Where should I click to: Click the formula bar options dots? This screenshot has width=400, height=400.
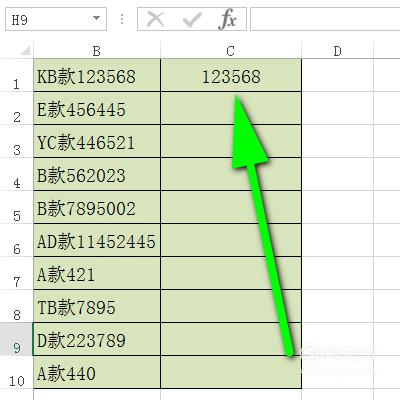tap(122, 19)
